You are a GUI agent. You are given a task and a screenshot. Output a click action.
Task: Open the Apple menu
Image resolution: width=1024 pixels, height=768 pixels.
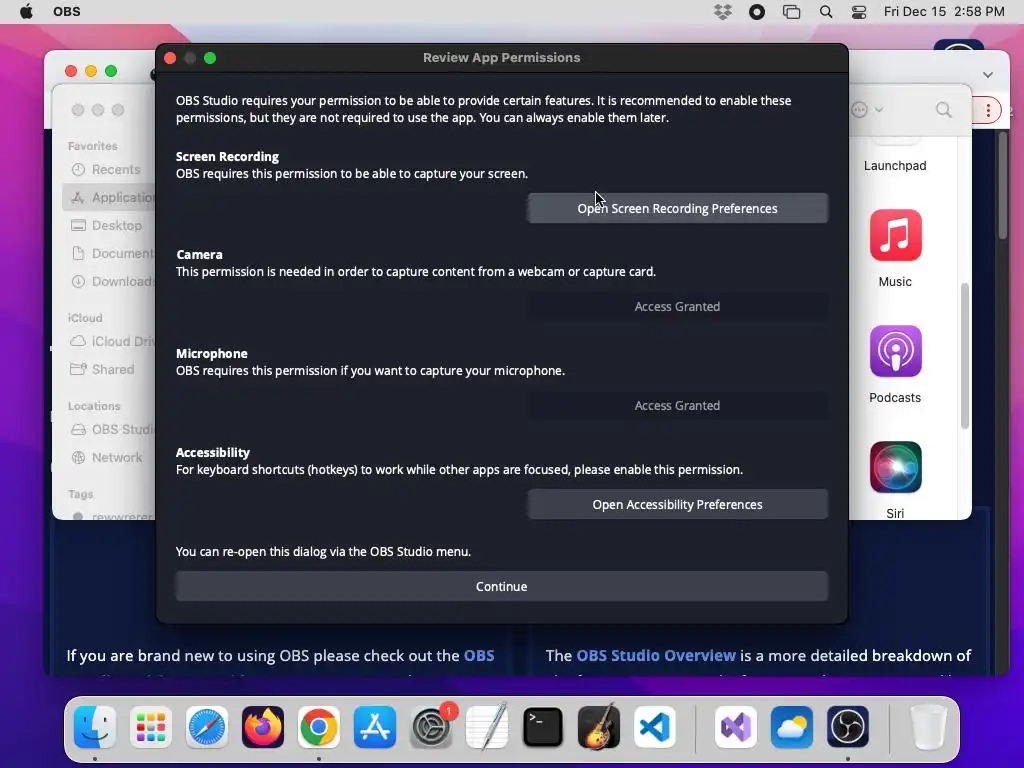coord(26,12)
